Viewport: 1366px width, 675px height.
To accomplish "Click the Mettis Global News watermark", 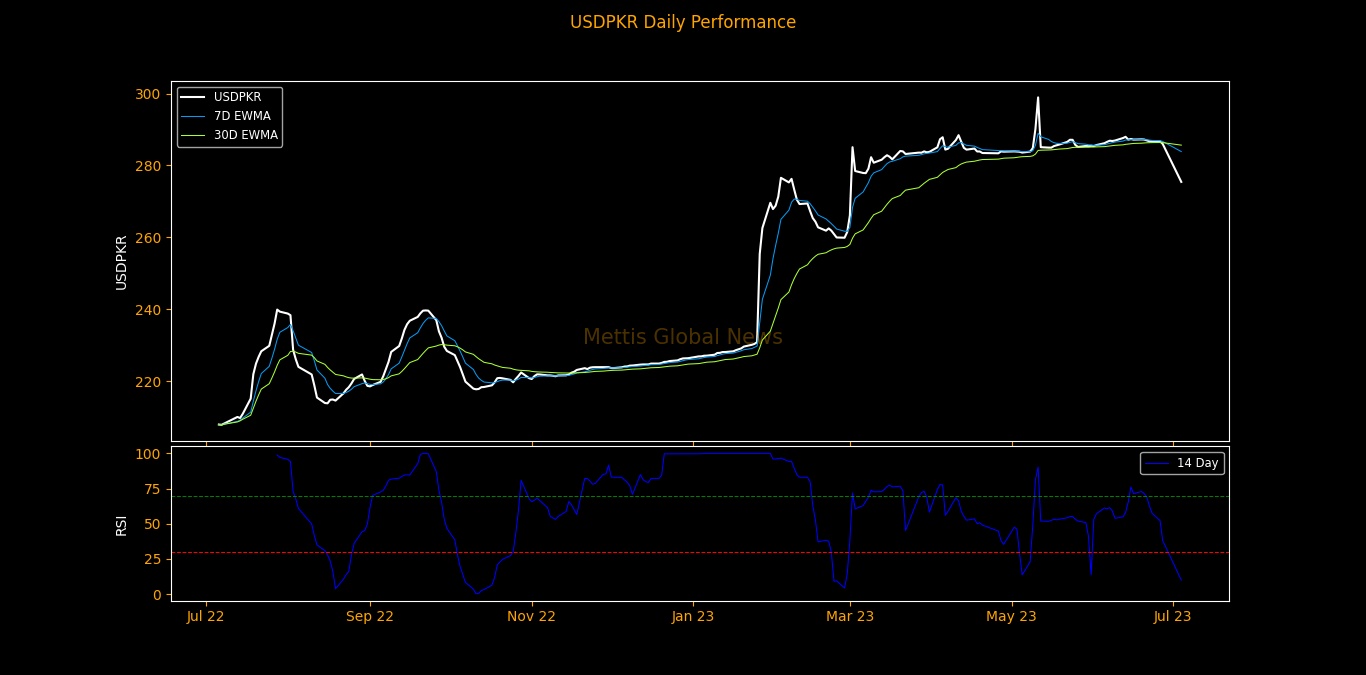I will (x=683, y=337).
